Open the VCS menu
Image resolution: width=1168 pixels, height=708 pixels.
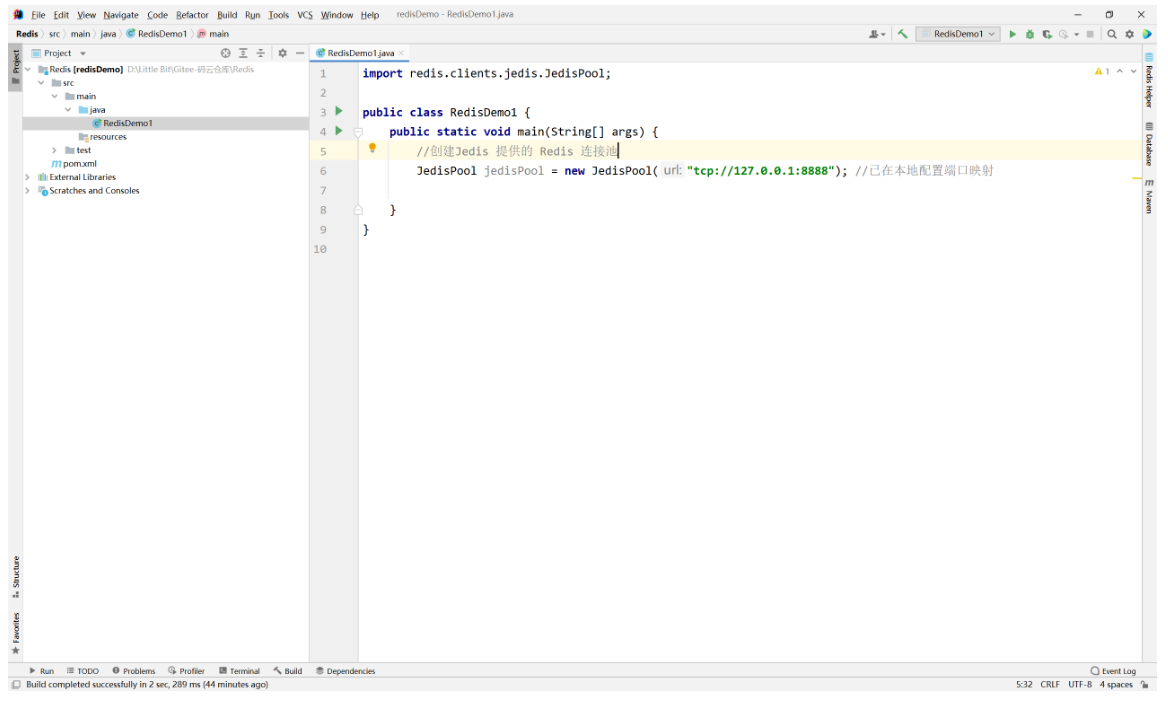tap(305, 15)
